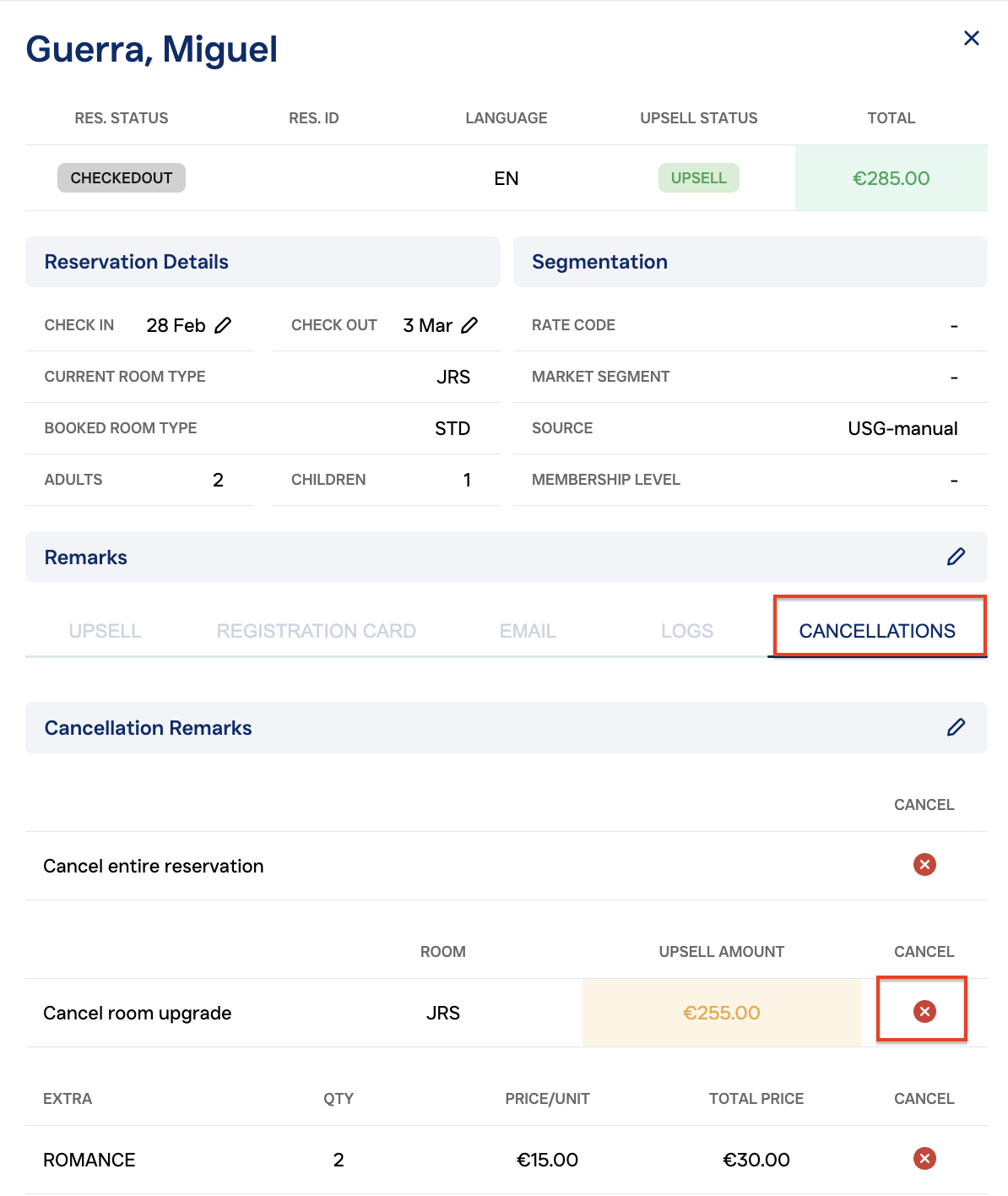Edit the check-out date with pencil icon
Image resolution: width=1008 pixels, height=1196 pixels.
(469, 325)
